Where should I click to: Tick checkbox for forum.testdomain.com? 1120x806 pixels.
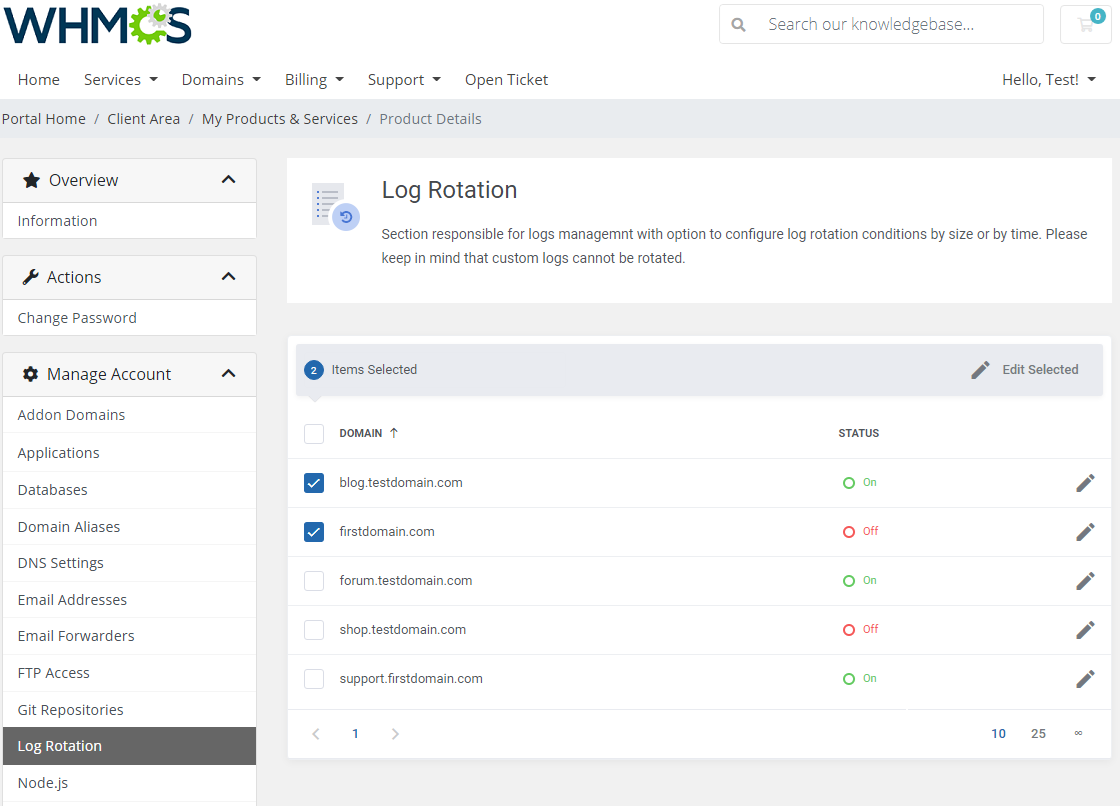(x=314, y=581)
